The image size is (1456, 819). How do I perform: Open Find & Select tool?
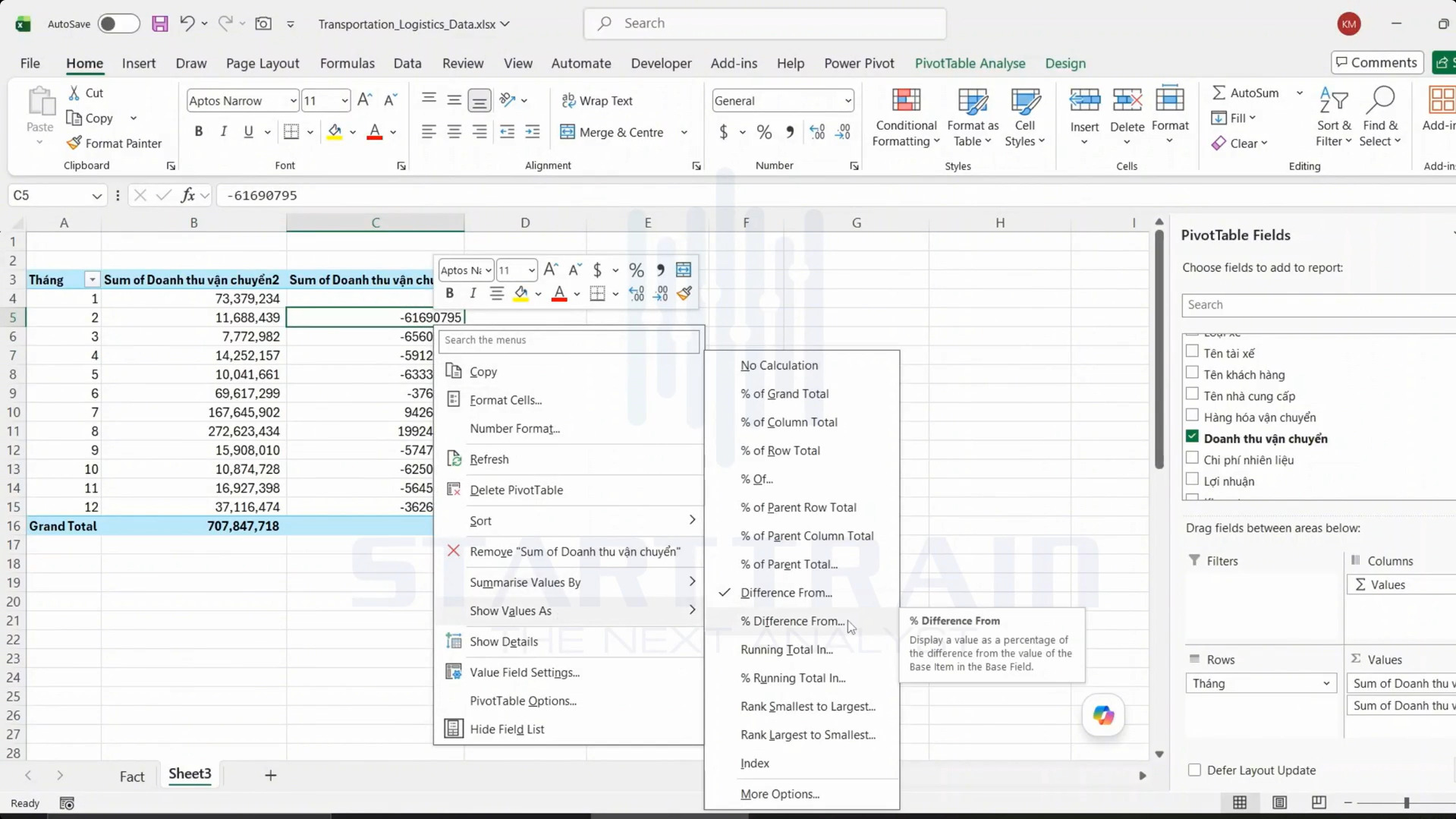click(1379, 117)
